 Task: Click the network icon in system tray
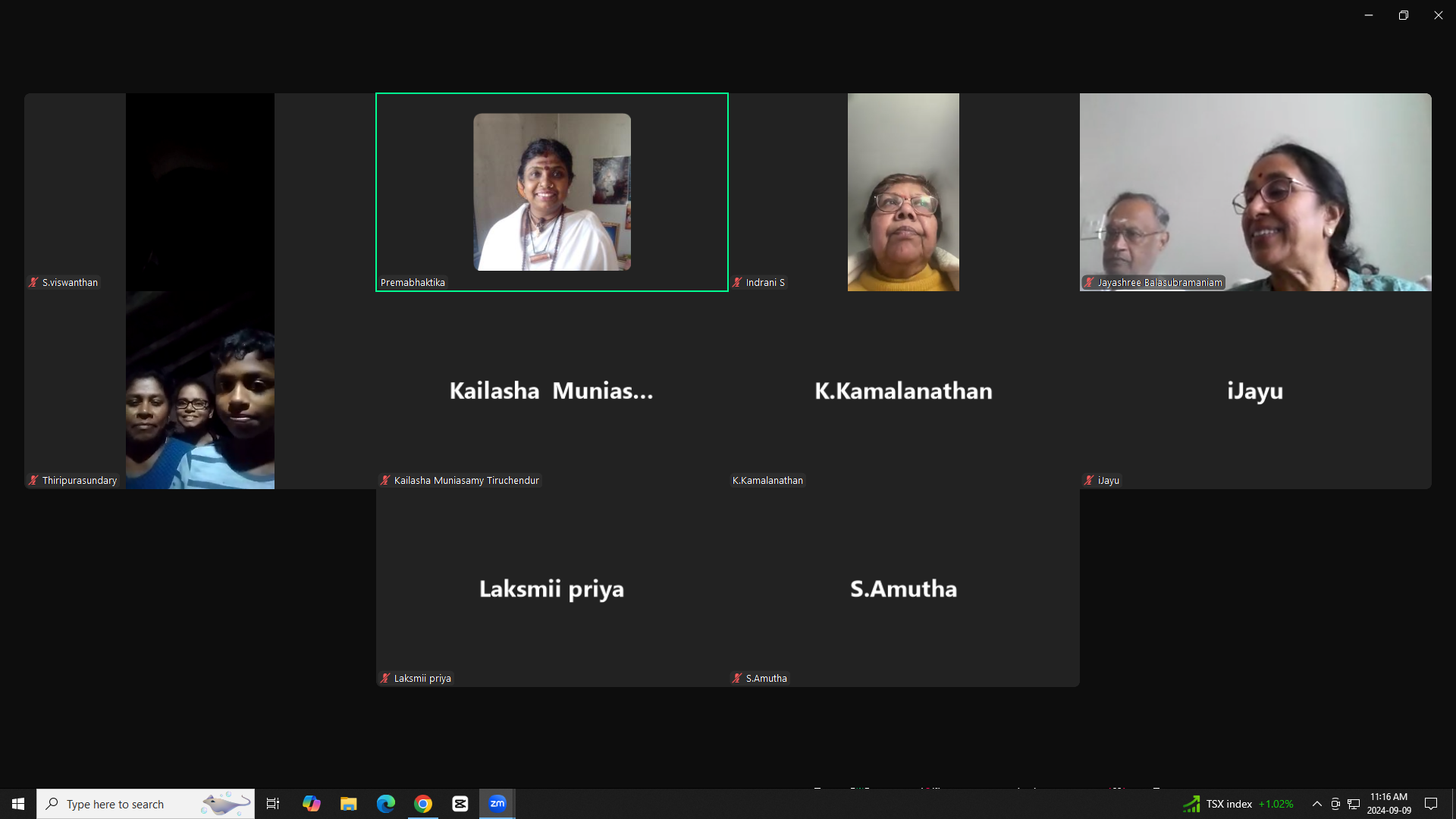coord(1354,804)
